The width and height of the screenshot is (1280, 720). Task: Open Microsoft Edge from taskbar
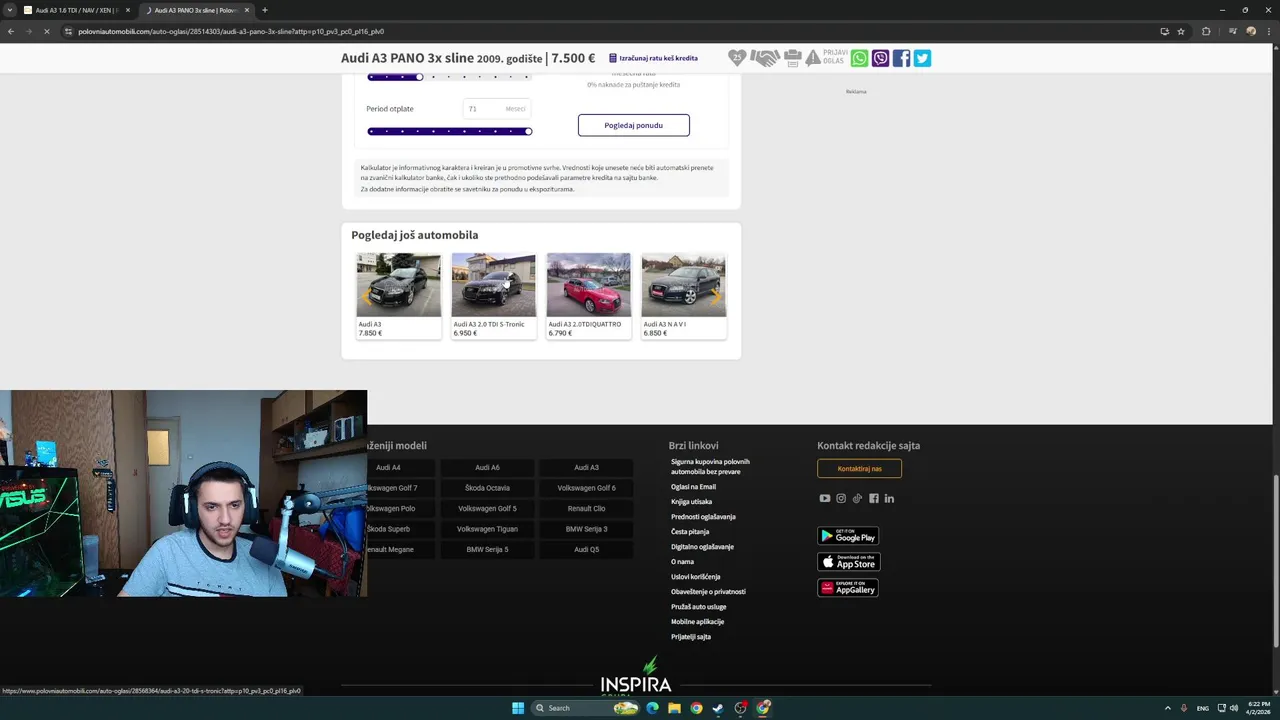click(x=652, y=708)
